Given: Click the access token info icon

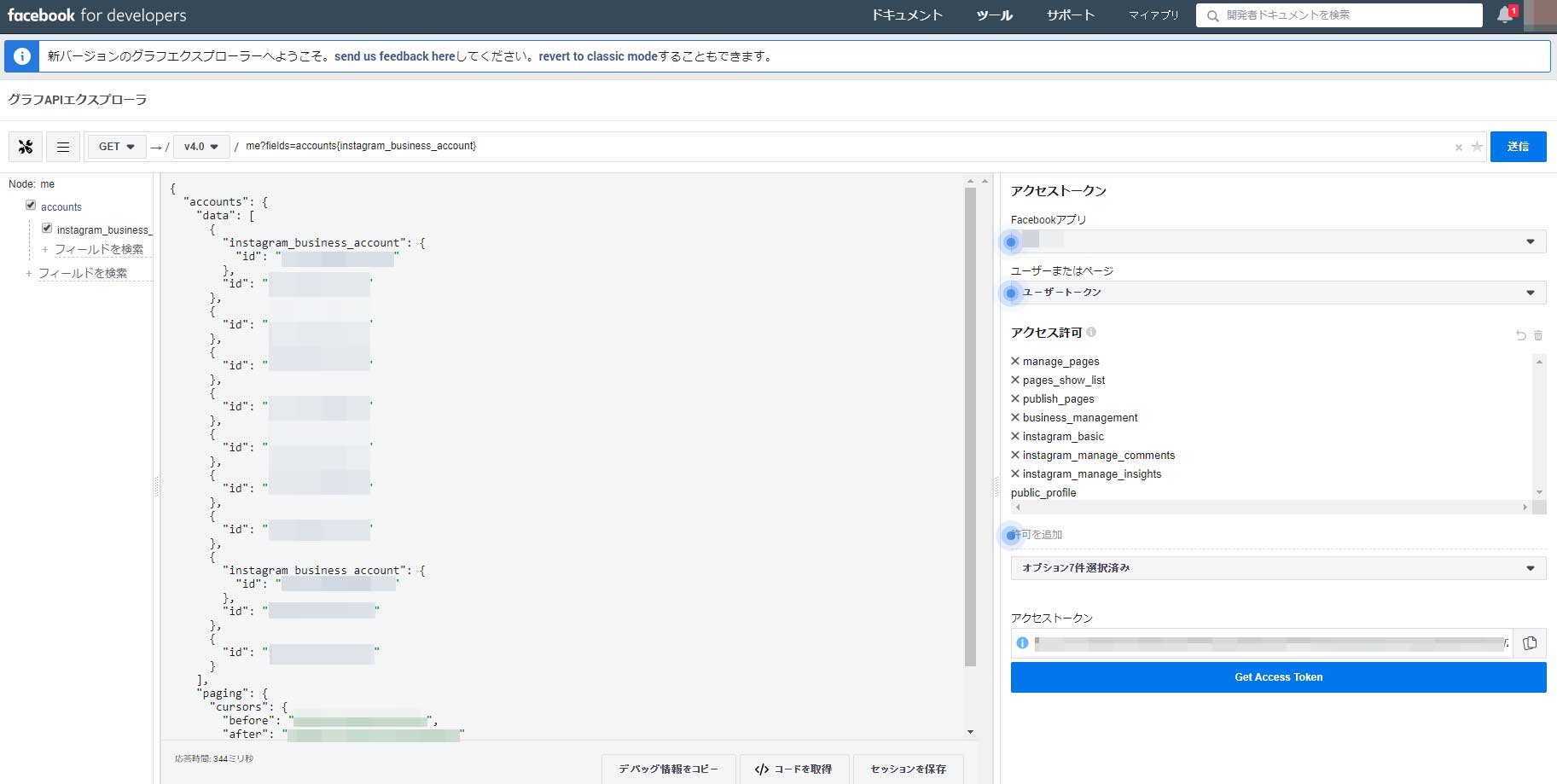Looking at the screenshot, I should pyautogui.click(x=1022, y=643).
